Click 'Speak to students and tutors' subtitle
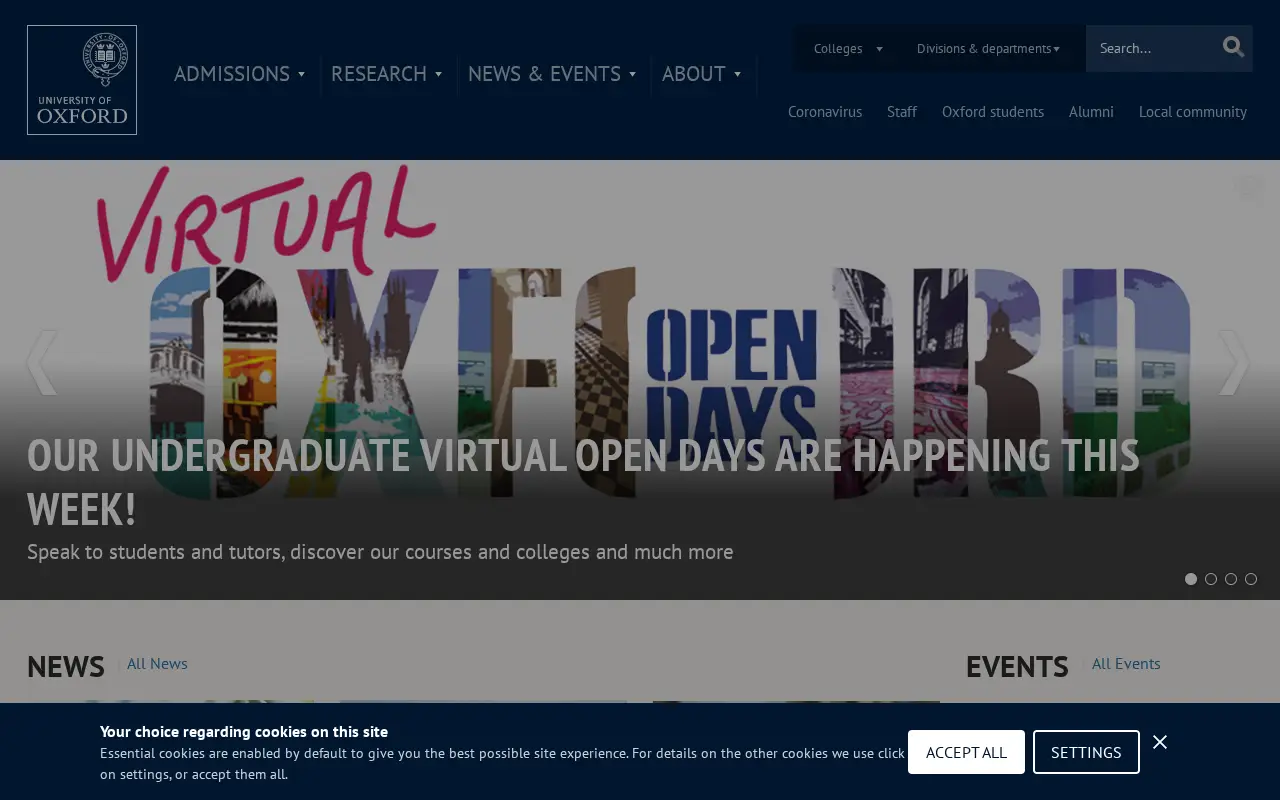 point(380,552)
